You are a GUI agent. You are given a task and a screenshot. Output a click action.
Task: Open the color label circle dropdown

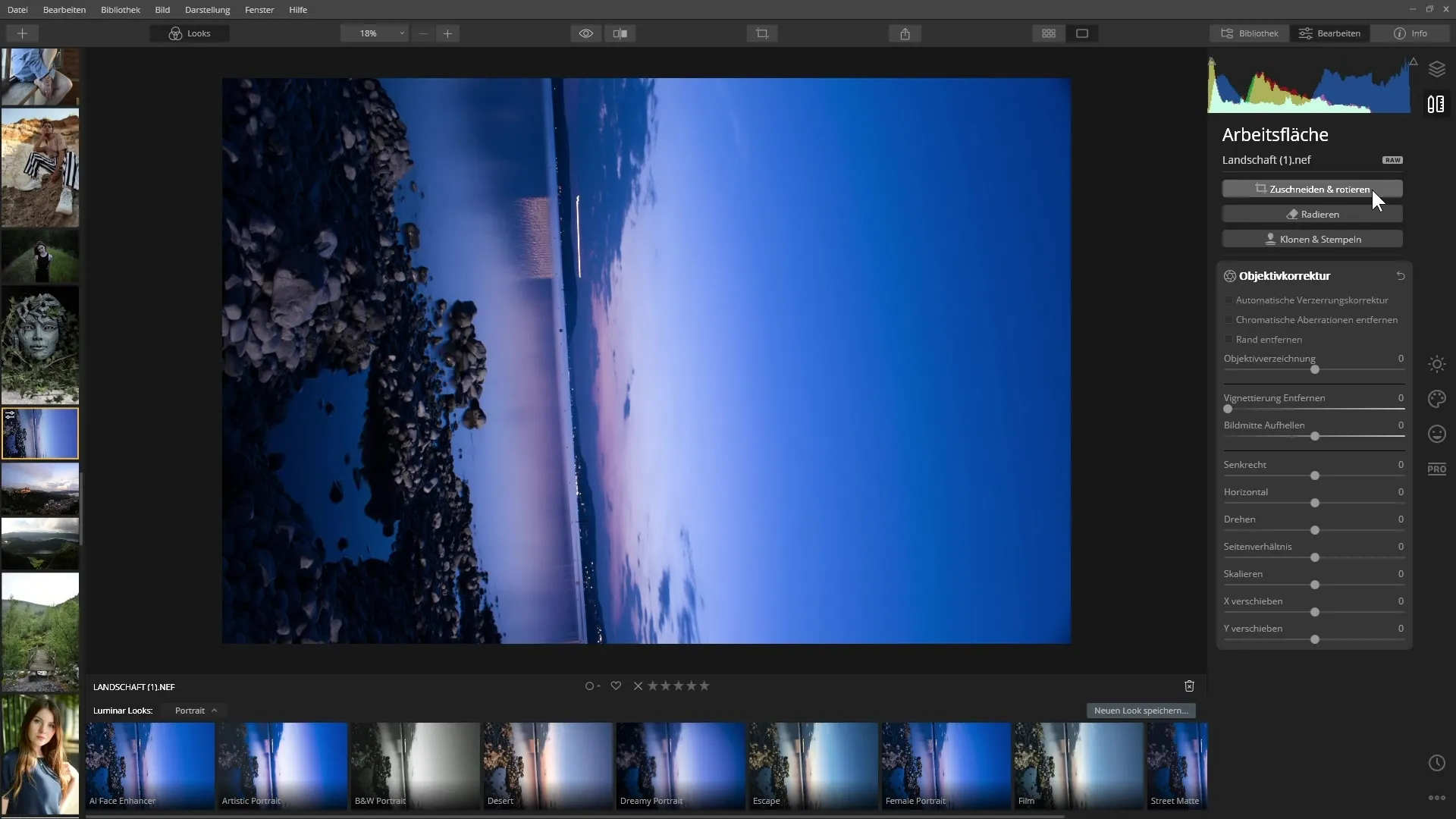[592, 686]
